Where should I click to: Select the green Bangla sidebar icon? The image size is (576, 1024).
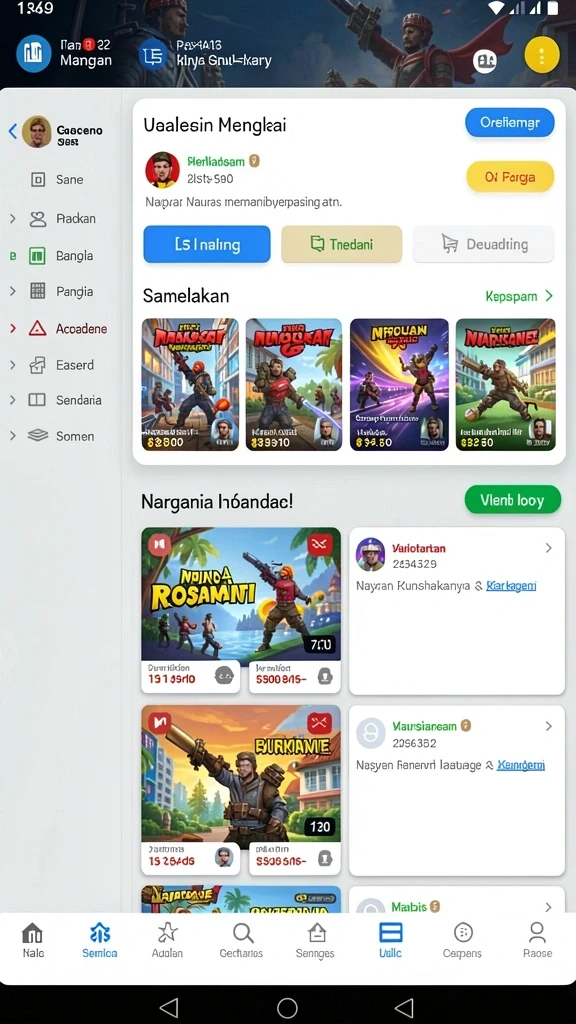pos(38,256)
